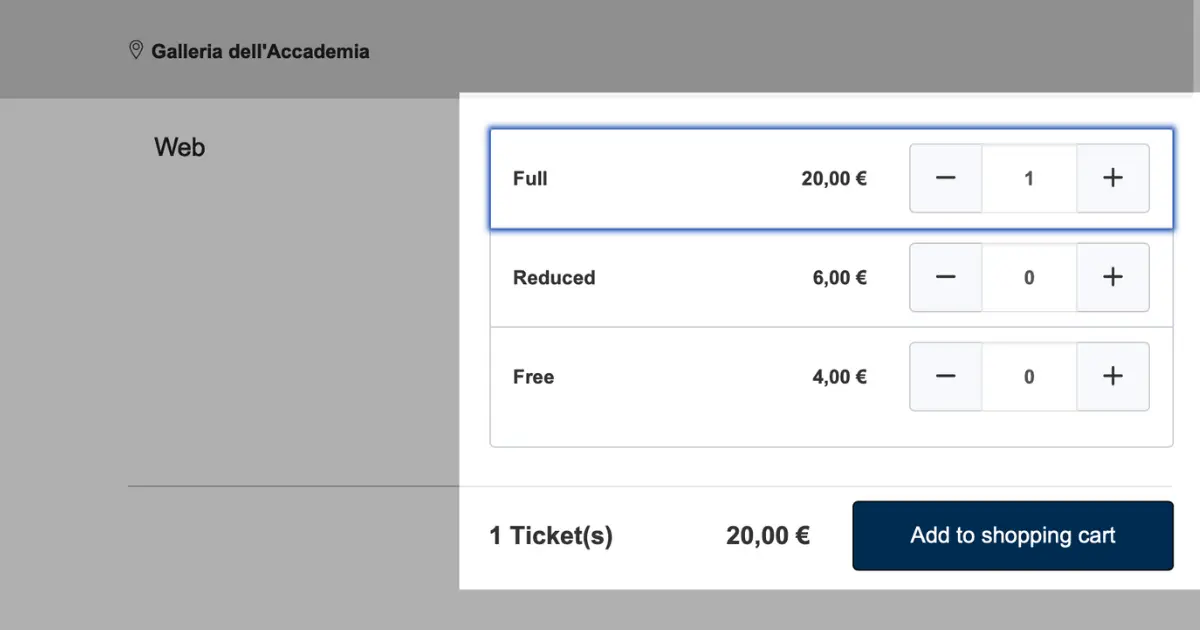Viewport: 1200px width, 630px height.
Task: Select the Free ticket row label
Action: (x=533, y=377)
